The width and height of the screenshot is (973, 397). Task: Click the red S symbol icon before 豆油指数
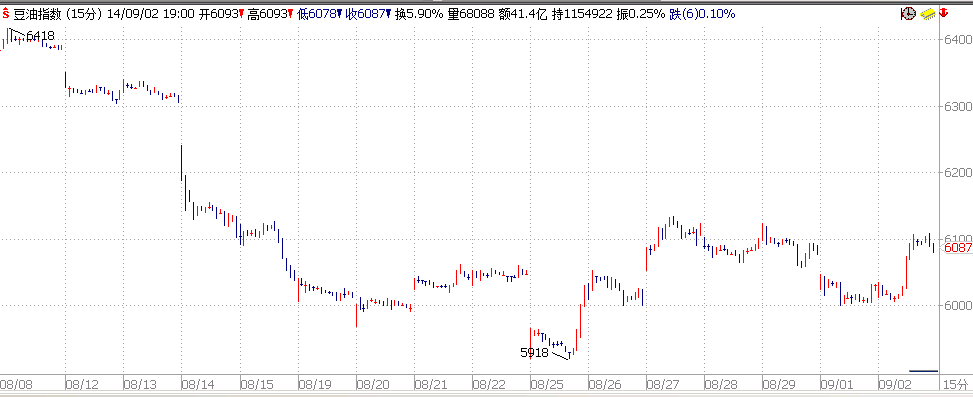(x=6, y=14)
